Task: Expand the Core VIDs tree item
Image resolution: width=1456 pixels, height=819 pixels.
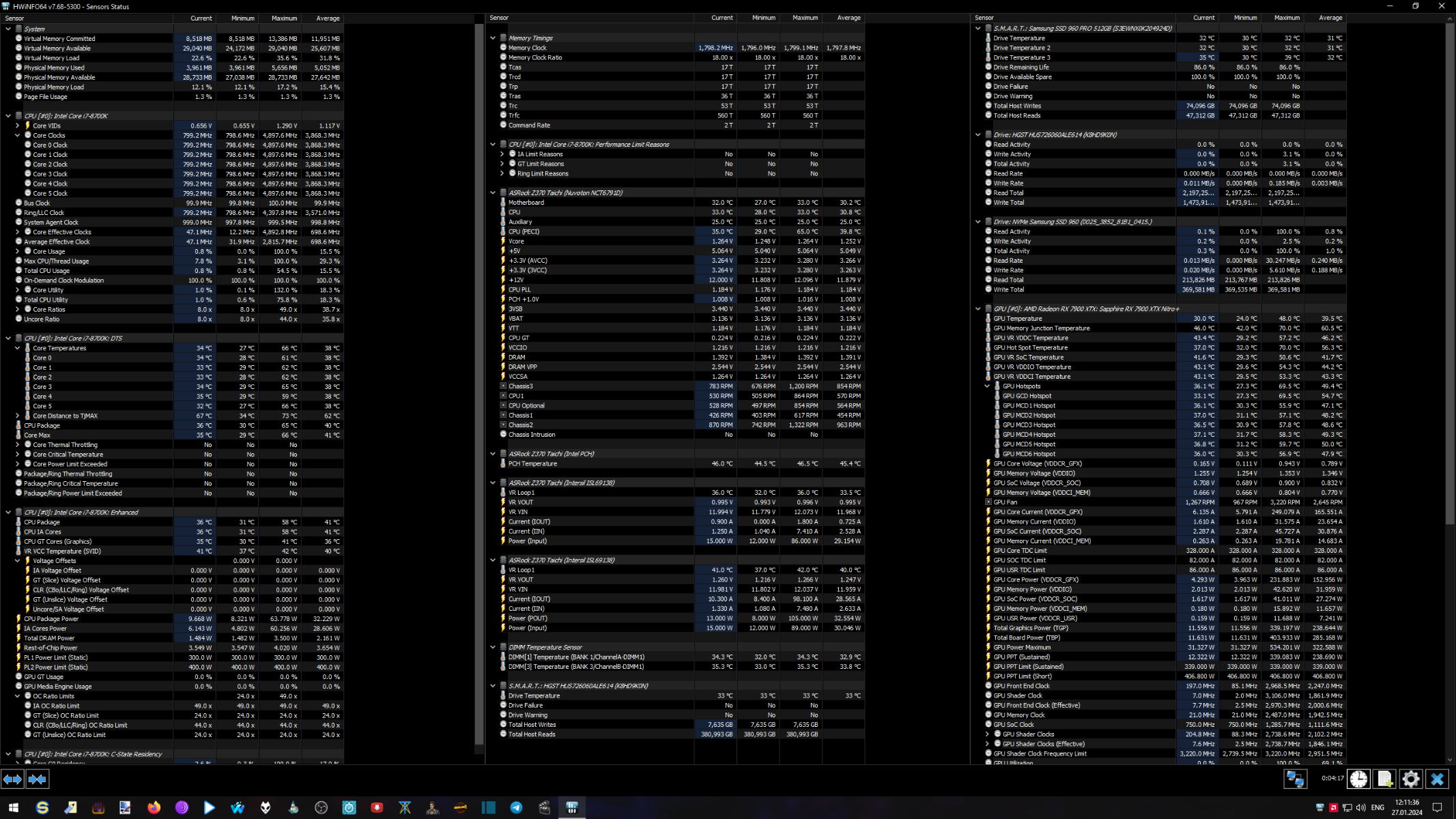Action: (x=18, y=126)
